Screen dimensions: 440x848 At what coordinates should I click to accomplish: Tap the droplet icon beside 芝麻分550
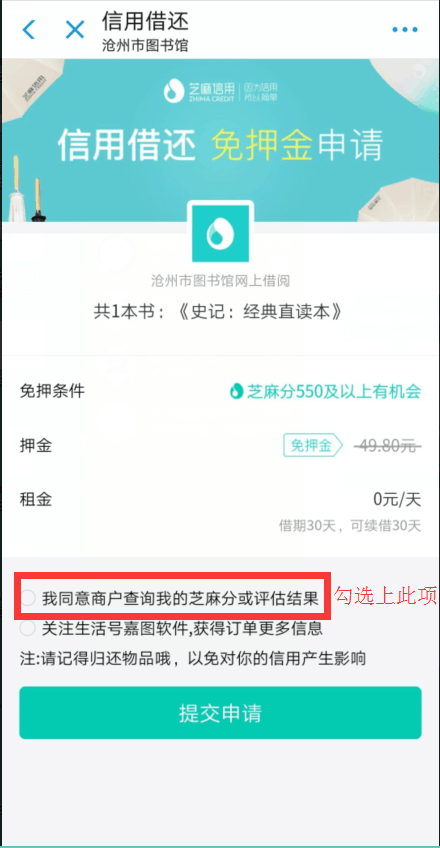[x=236, y=391]
